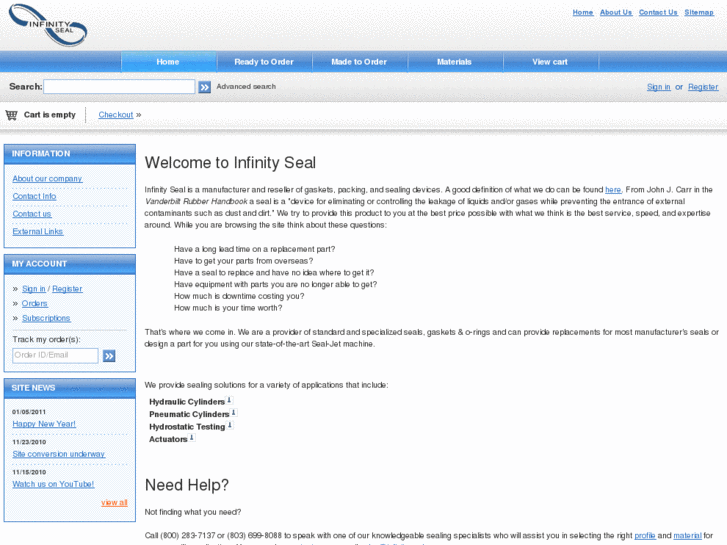Open the Made to Order tab

[x=359, y=62]
